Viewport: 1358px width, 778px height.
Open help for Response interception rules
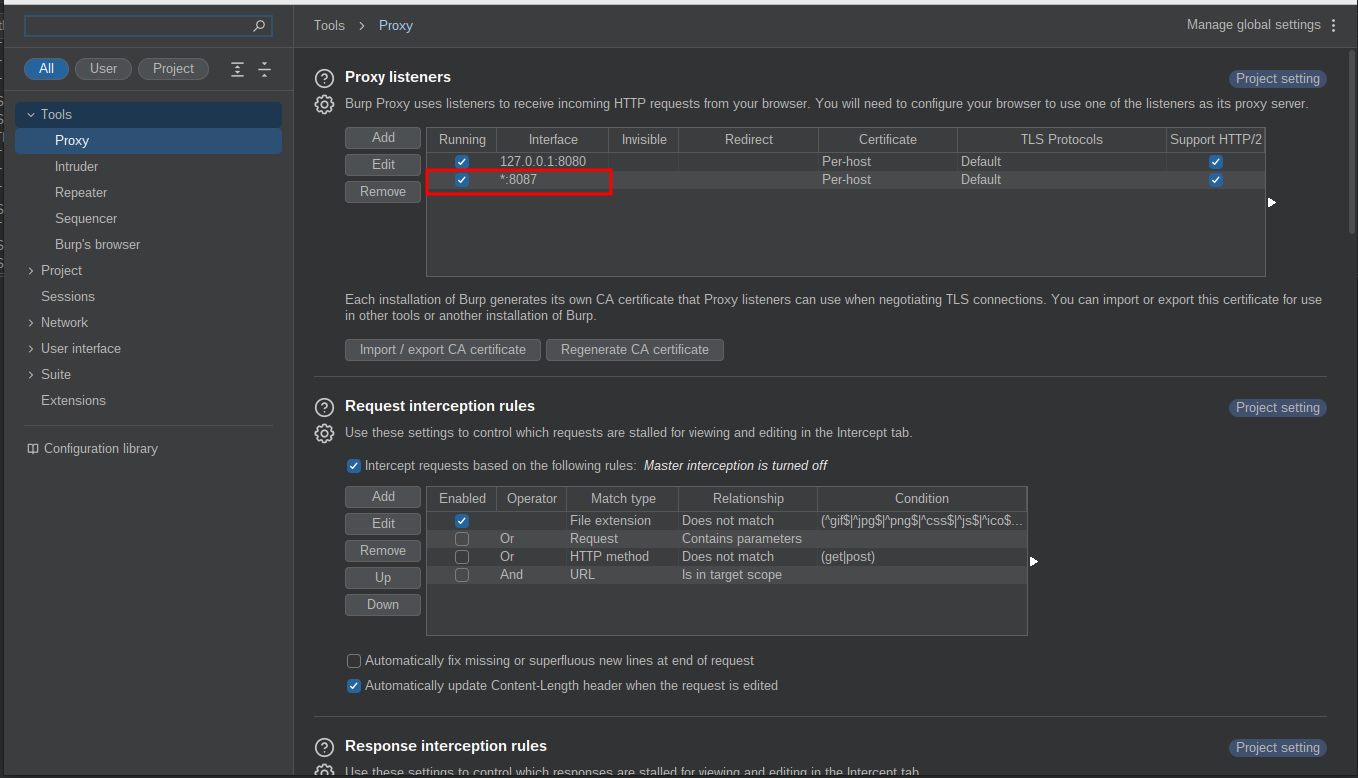(x=324, y=747)
